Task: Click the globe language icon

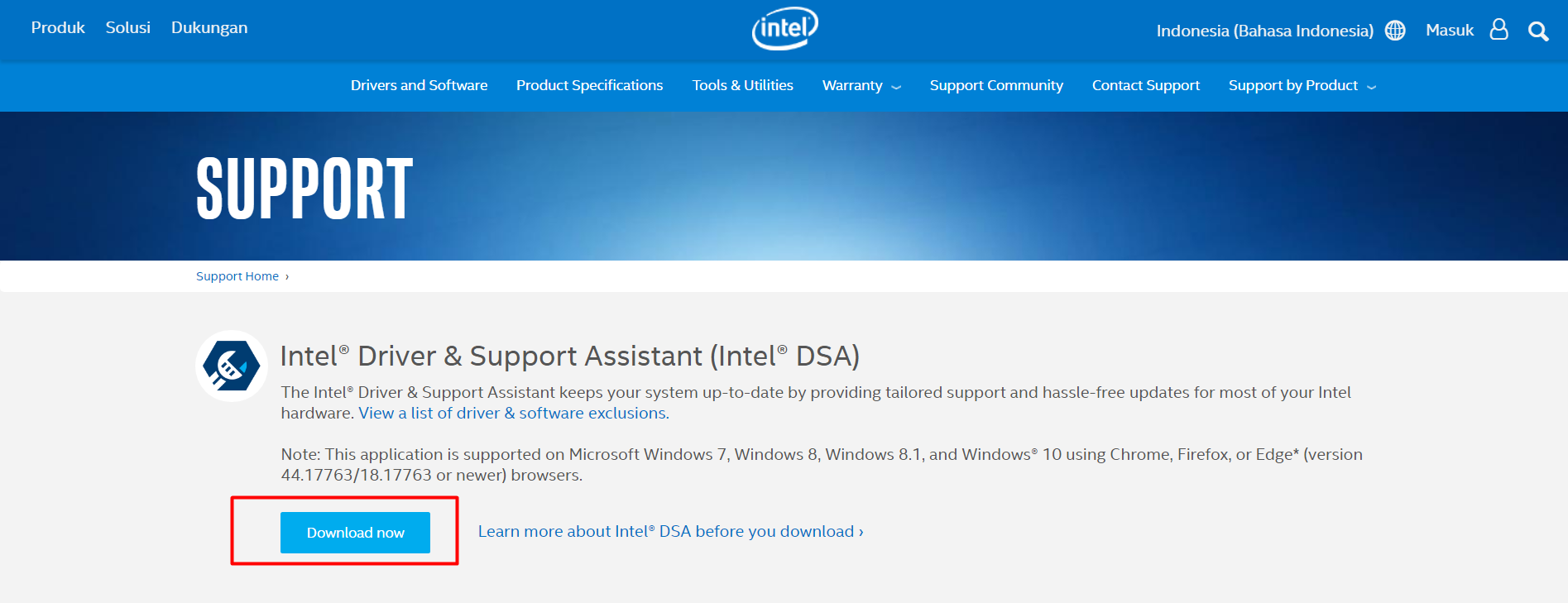Action: click(x=1395, y=31)
